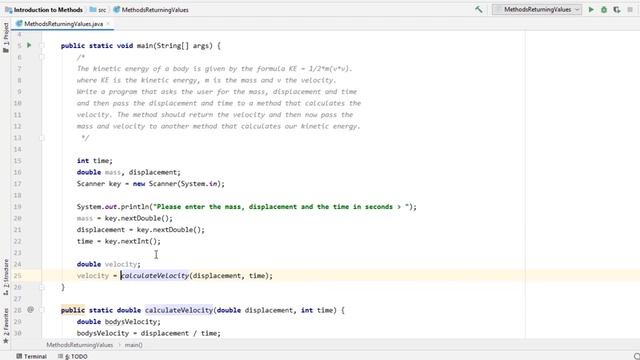This screenshot has width=640, height=360.
Task: Click the @ gutter icon on line 28
Action: coord(30,310)
